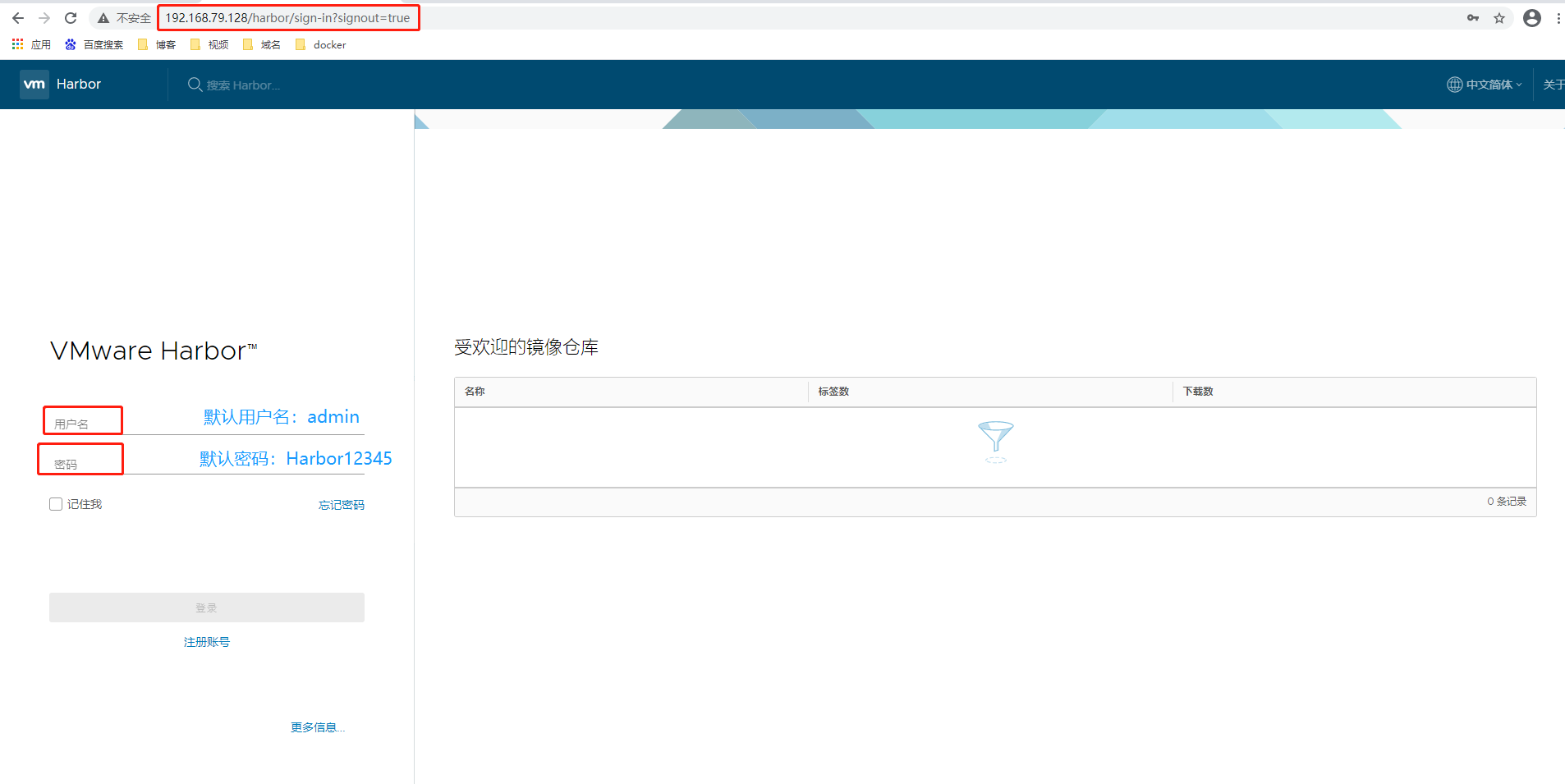Open the 博客 bookmark folder
This screenshot has width=1565, height=784.
pos(157,44)
